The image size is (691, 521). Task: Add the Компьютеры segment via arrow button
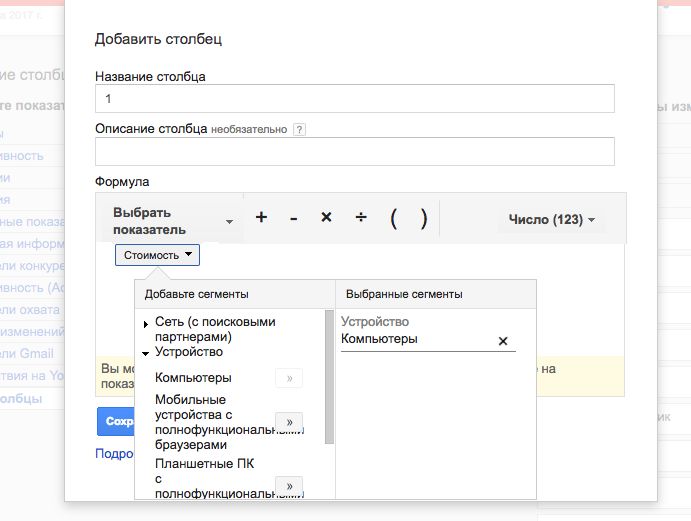point(289,378)
